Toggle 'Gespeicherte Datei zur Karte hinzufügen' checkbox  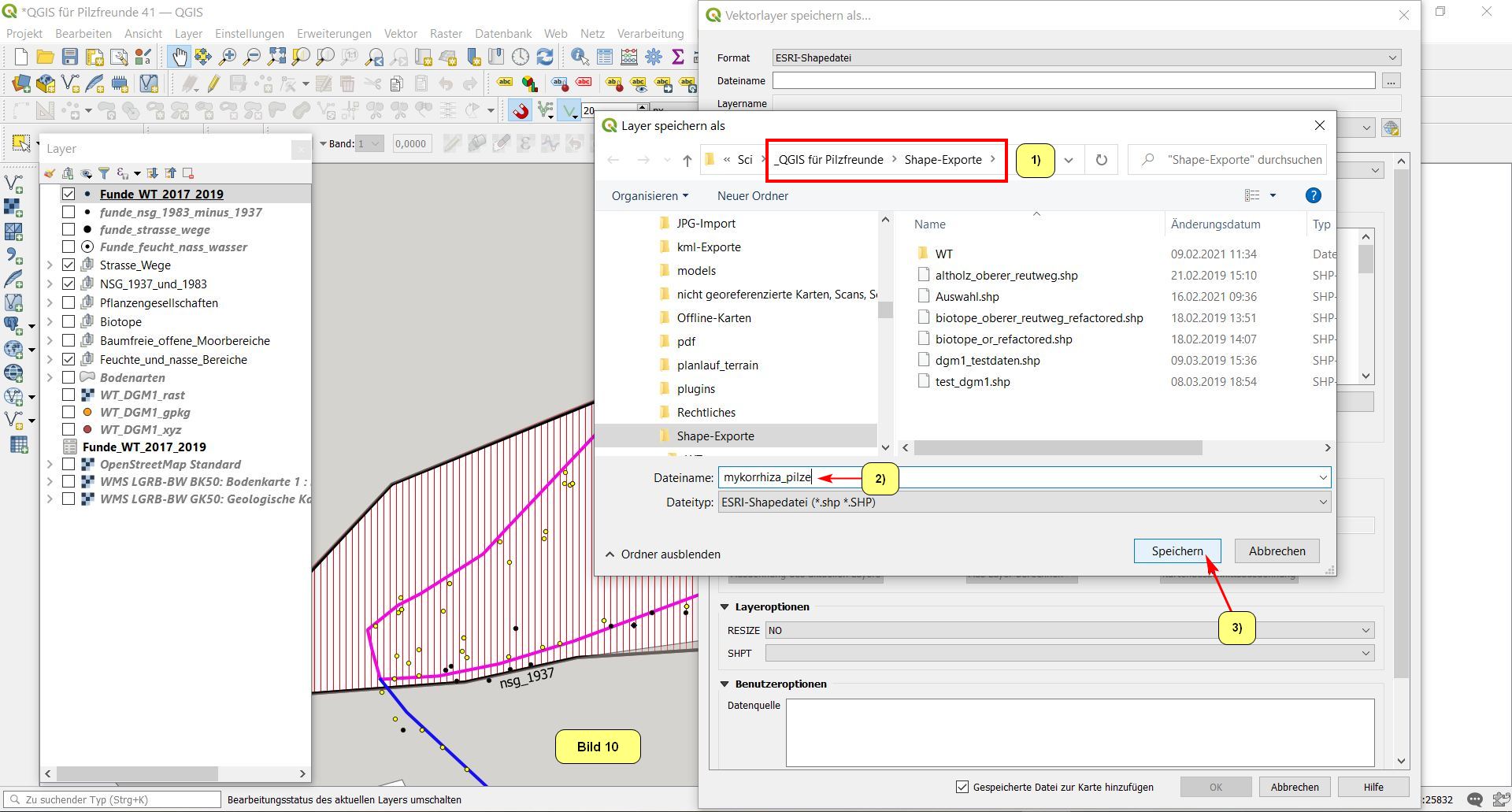coord(962,787)
